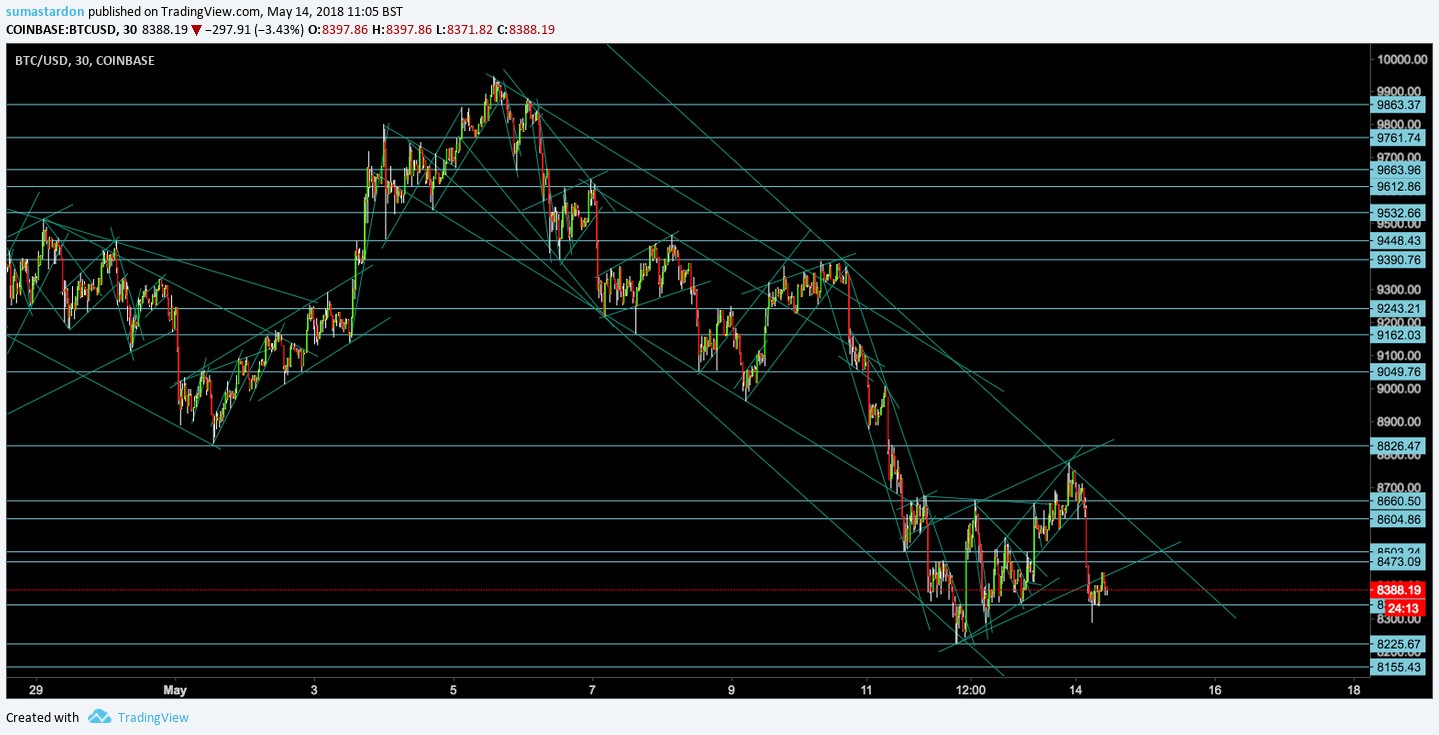Select the 9448.43 price level label
Image resolution: width=1439 pixels, height=735 pixels.
click(x=1398, y=241)
